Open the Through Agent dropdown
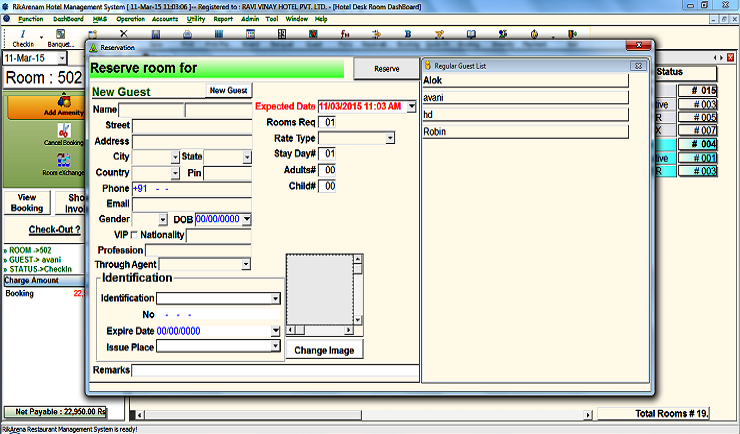Viewport: 740px width, 434px height. click(246, 264)
